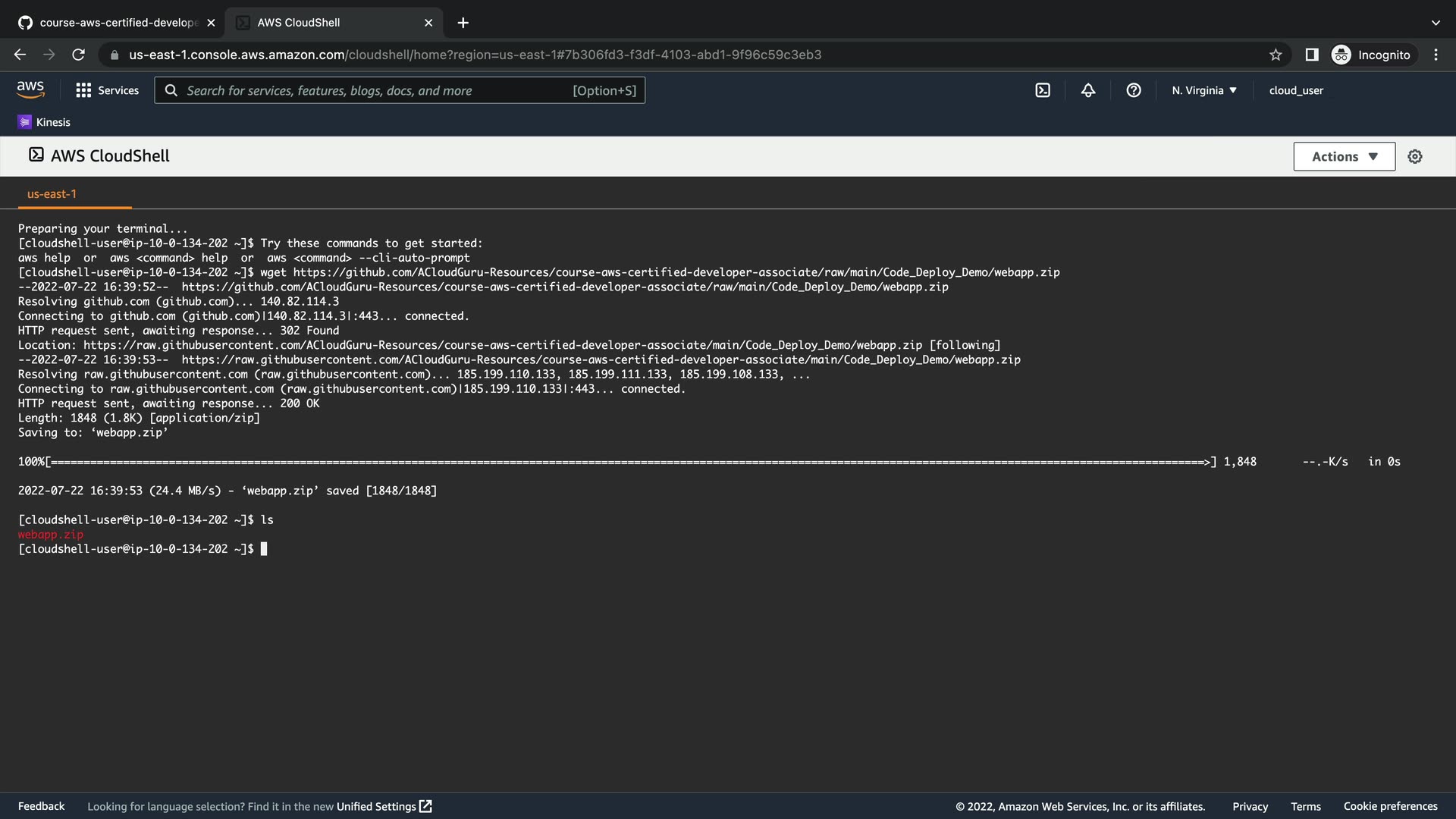The width and height of the screenshot is (1456, 819).
Task: Open the AWS help question mark icon
Action: point(1134,90)
